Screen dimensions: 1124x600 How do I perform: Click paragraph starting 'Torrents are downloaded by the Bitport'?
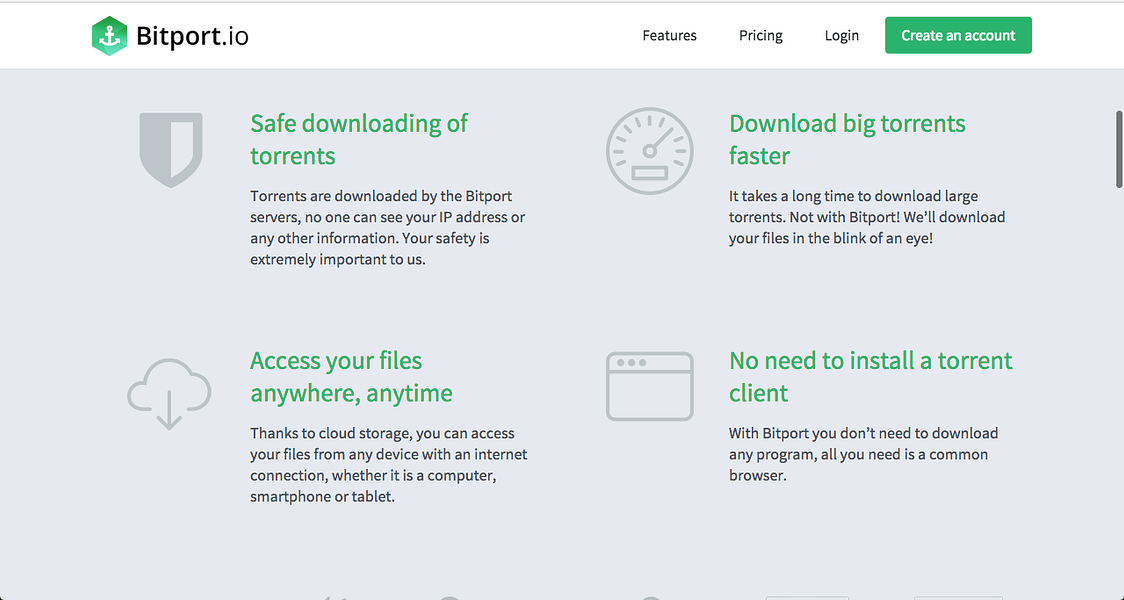[x=388, y=227]
